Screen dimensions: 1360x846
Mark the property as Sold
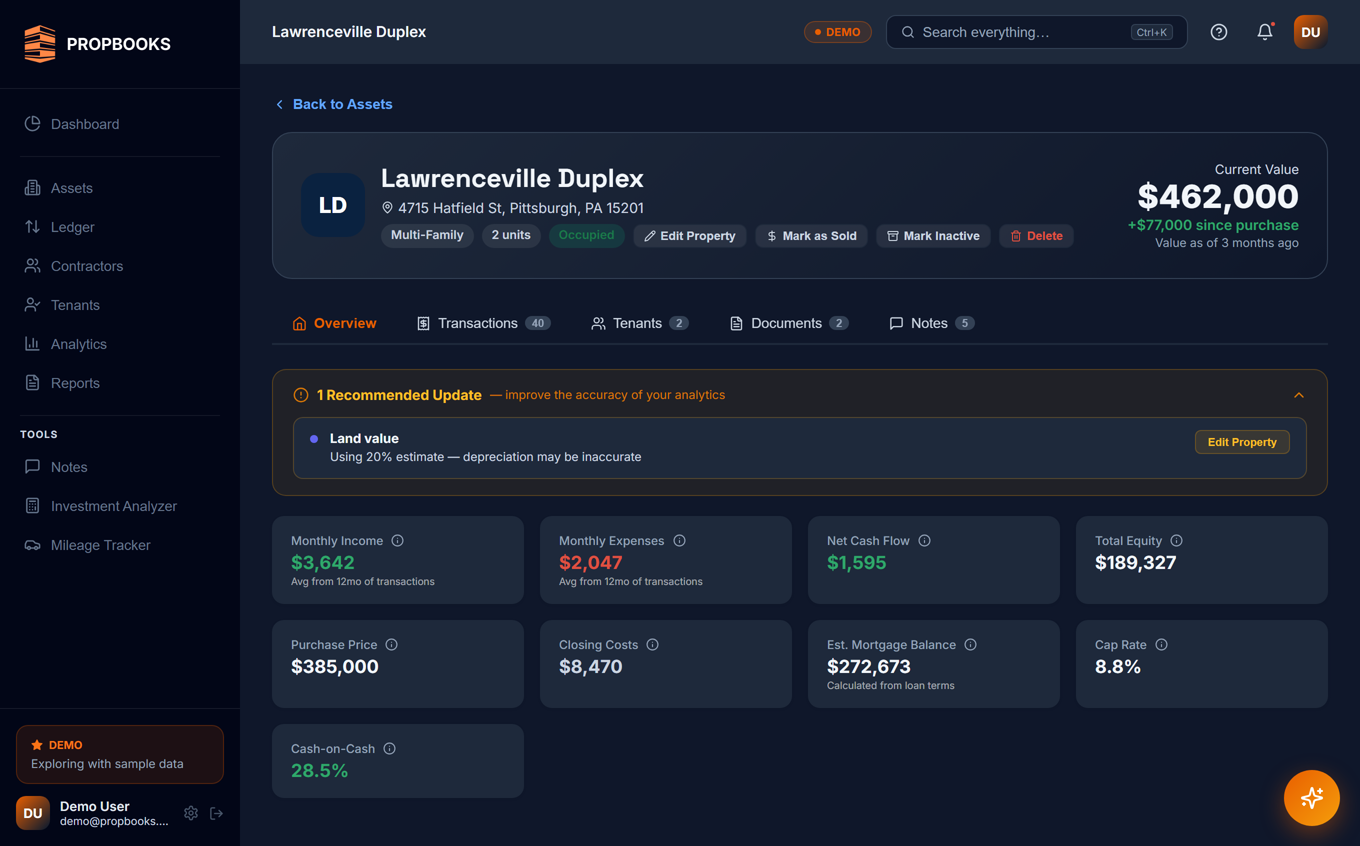(x=812, y=236)
